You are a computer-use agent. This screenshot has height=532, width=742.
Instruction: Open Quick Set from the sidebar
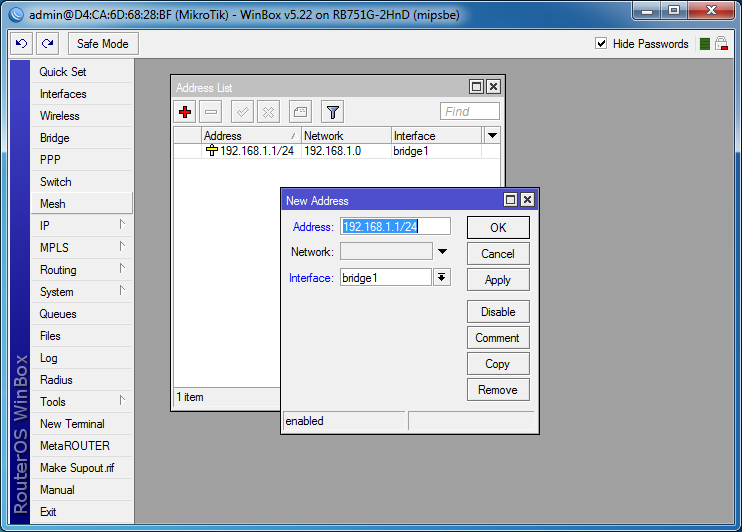pos(81,72)
